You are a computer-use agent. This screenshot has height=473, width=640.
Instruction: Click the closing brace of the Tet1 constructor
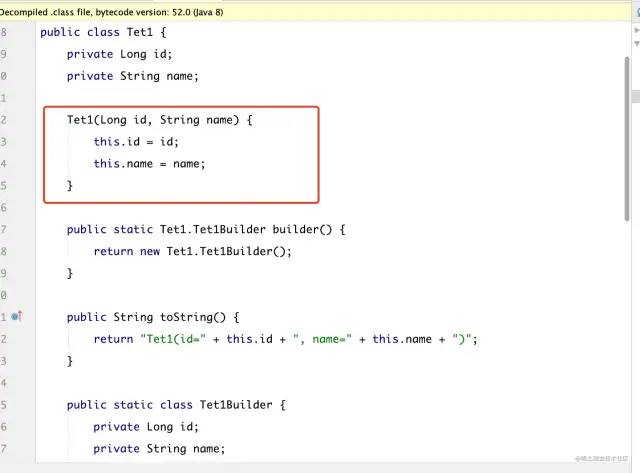coord(70,186)
